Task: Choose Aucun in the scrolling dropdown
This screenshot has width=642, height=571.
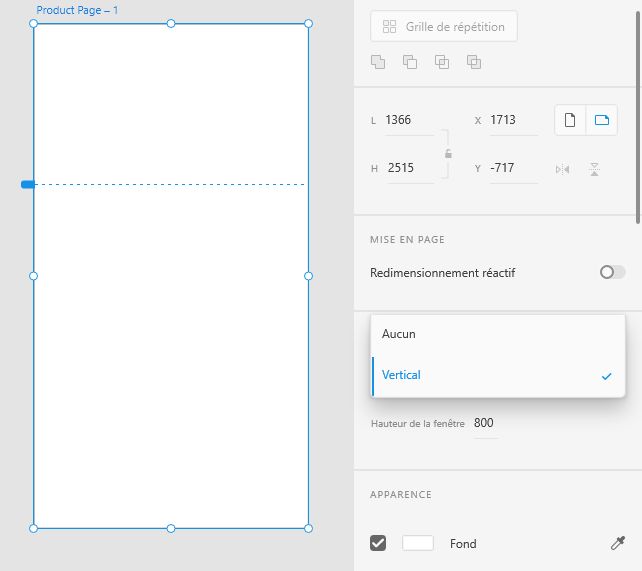Action: pyautogui.click(x=498, y=334)
